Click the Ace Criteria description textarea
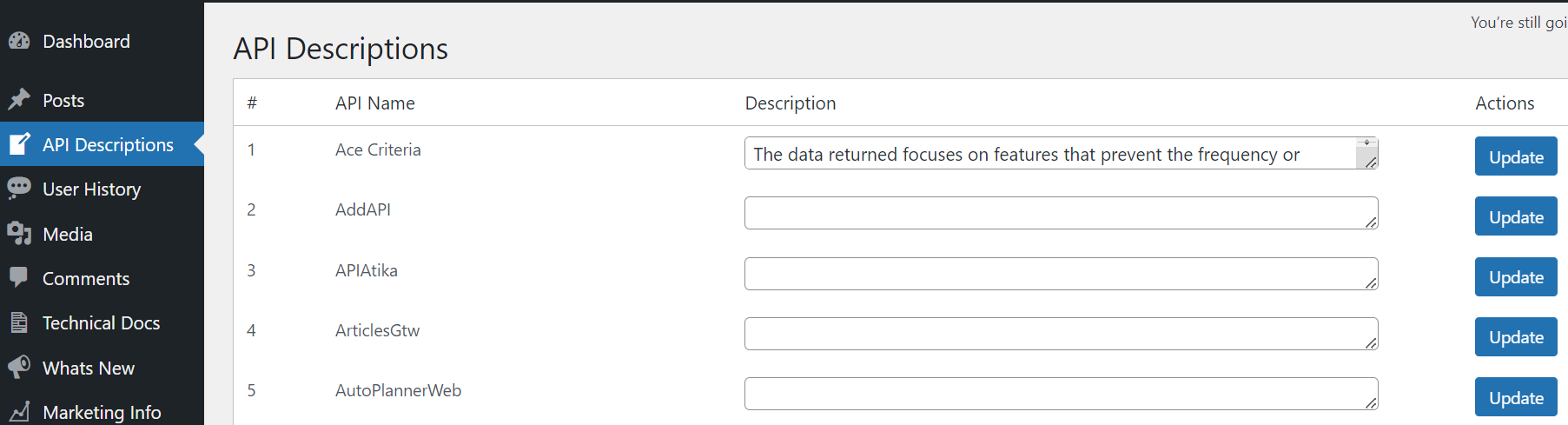 pos(1061,153)
